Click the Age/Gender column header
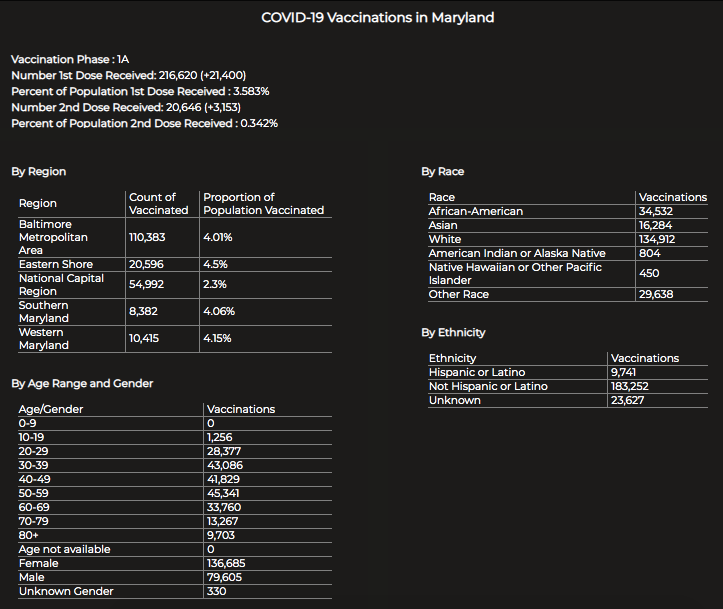Image resolution: width=723 pixels, height=609 pixels. pyautogui.click(x=51, y=410)
